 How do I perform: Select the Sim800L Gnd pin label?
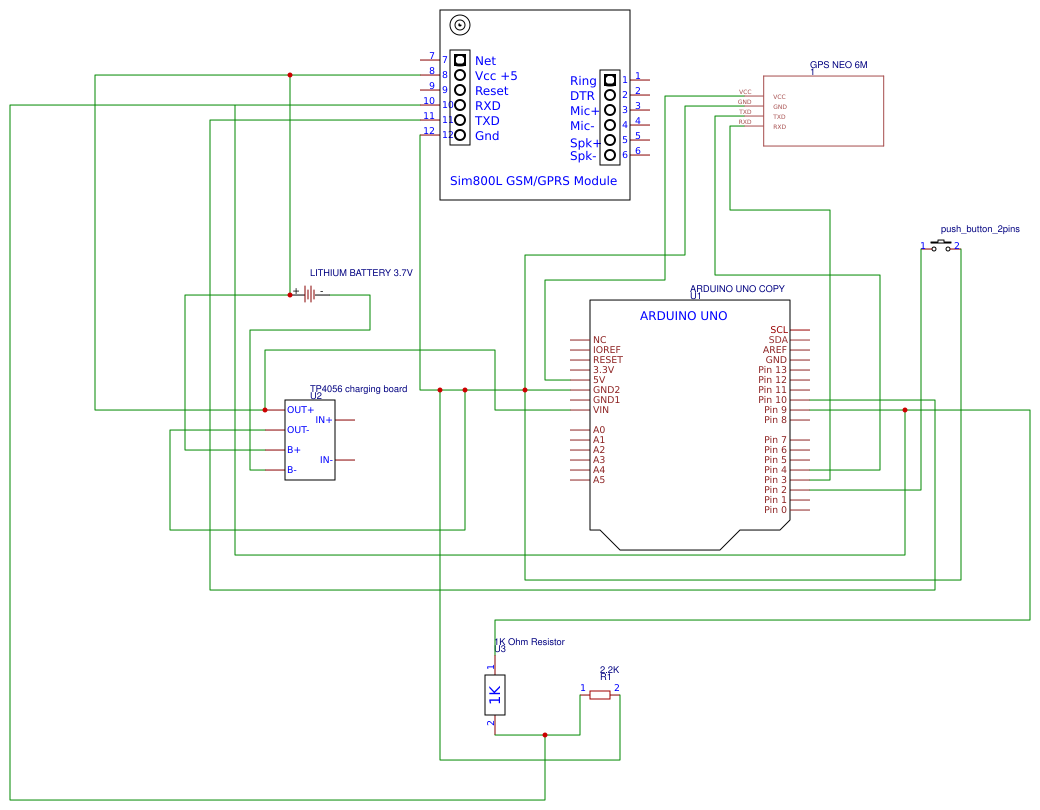[x=487, y=136]
